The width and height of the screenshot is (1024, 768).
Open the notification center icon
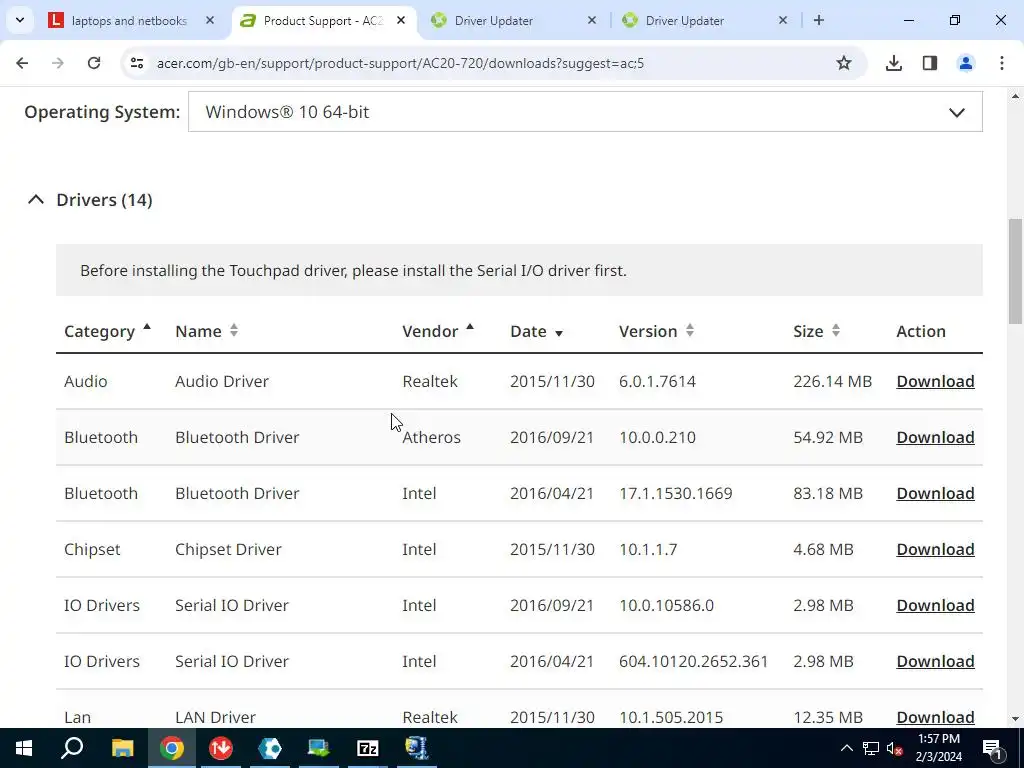[x=993, y=748]
